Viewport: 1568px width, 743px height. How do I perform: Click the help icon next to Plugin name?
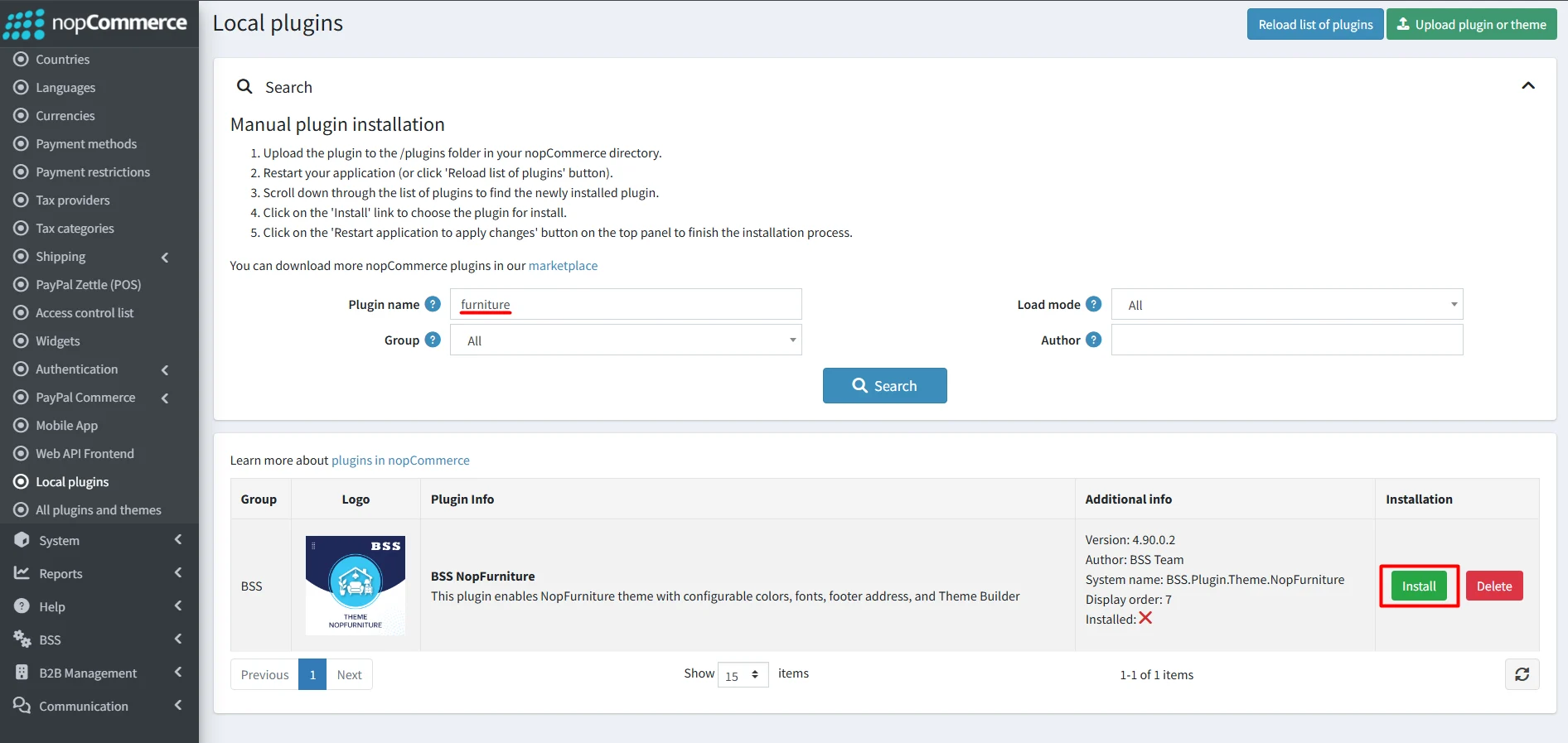click(433, 304)
